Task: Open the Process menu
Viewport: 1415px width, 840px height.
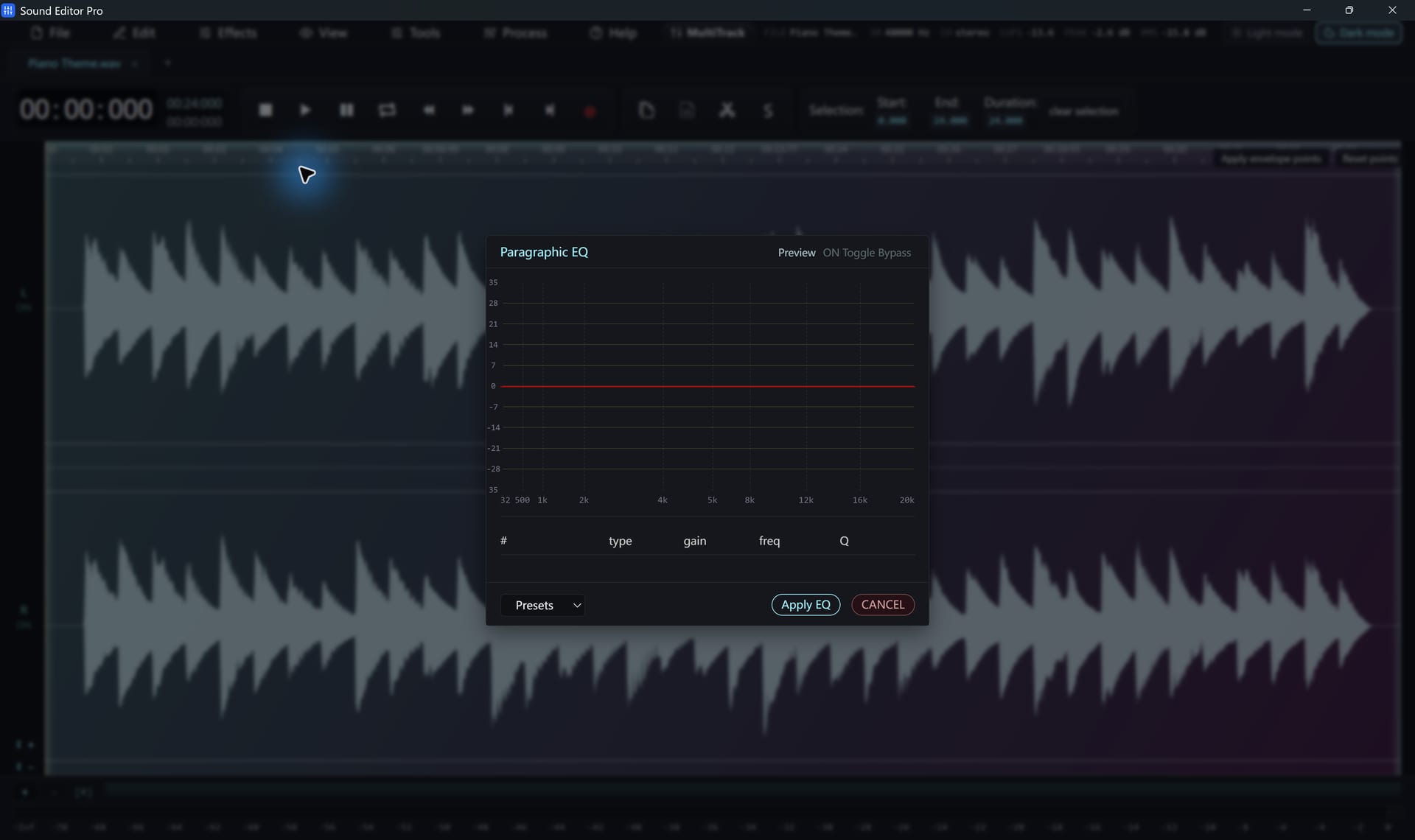Action: 516,33
